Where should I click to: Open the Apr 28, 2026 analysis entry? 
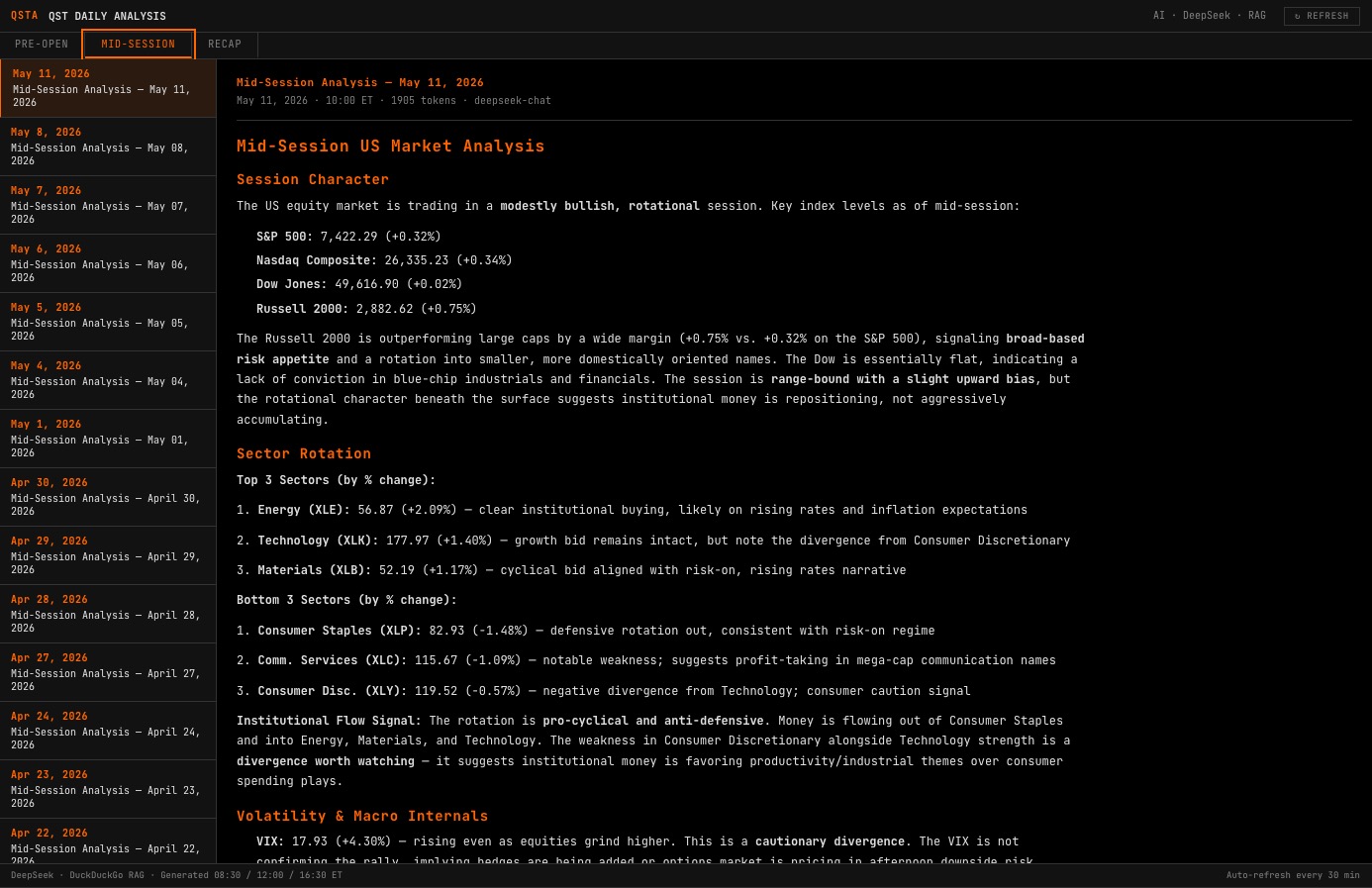[108, 614]
